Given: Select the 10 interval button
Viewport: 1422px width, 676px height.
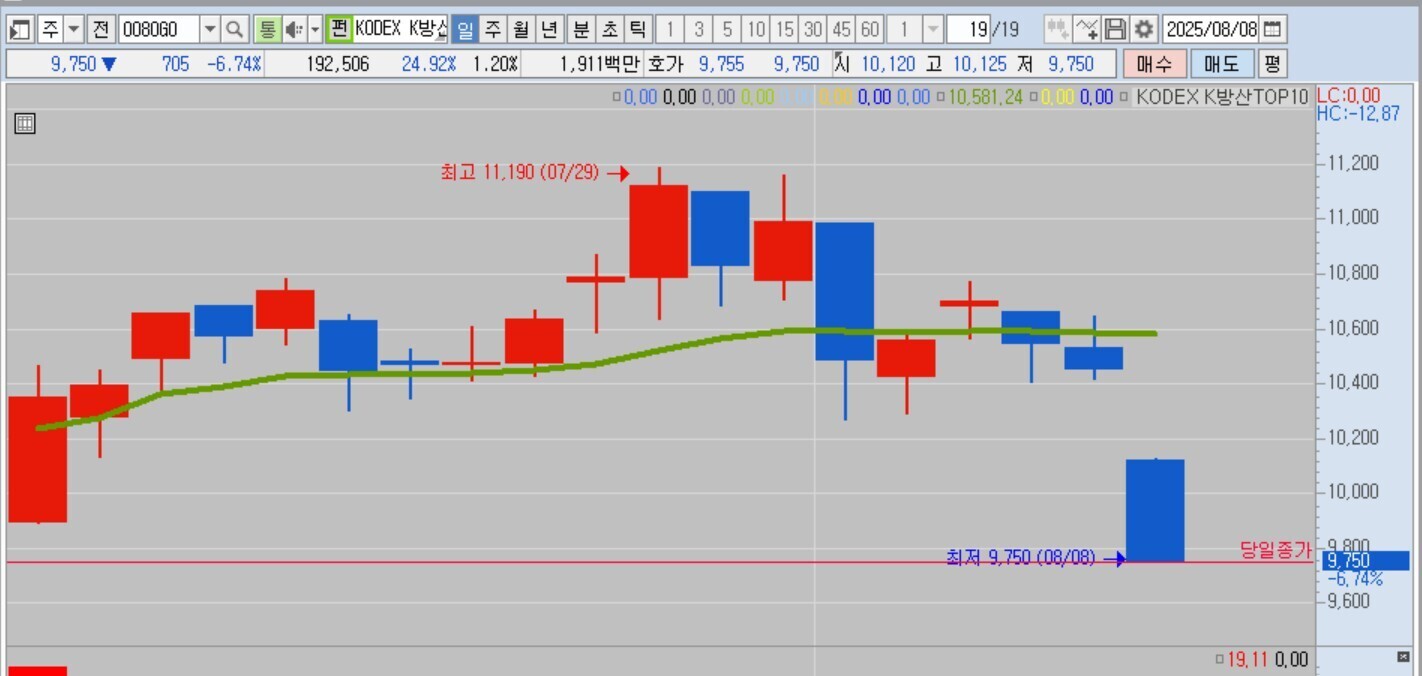Looking at the screenshot, I should pos(756,29).
